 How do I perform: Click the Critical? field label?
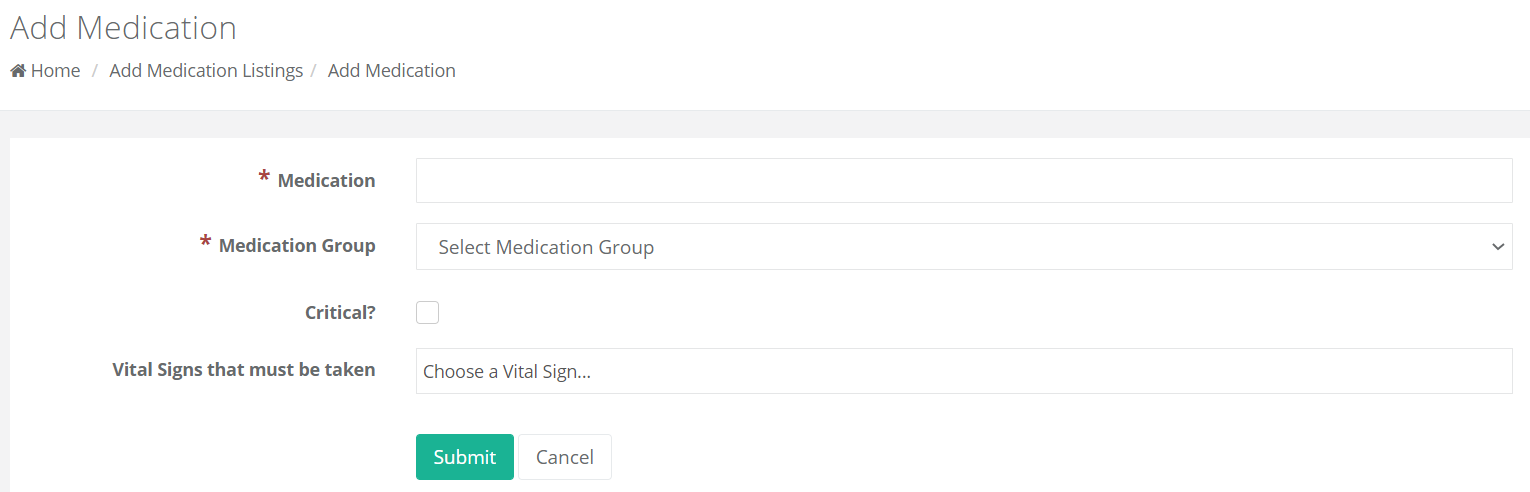coord(340,312)
